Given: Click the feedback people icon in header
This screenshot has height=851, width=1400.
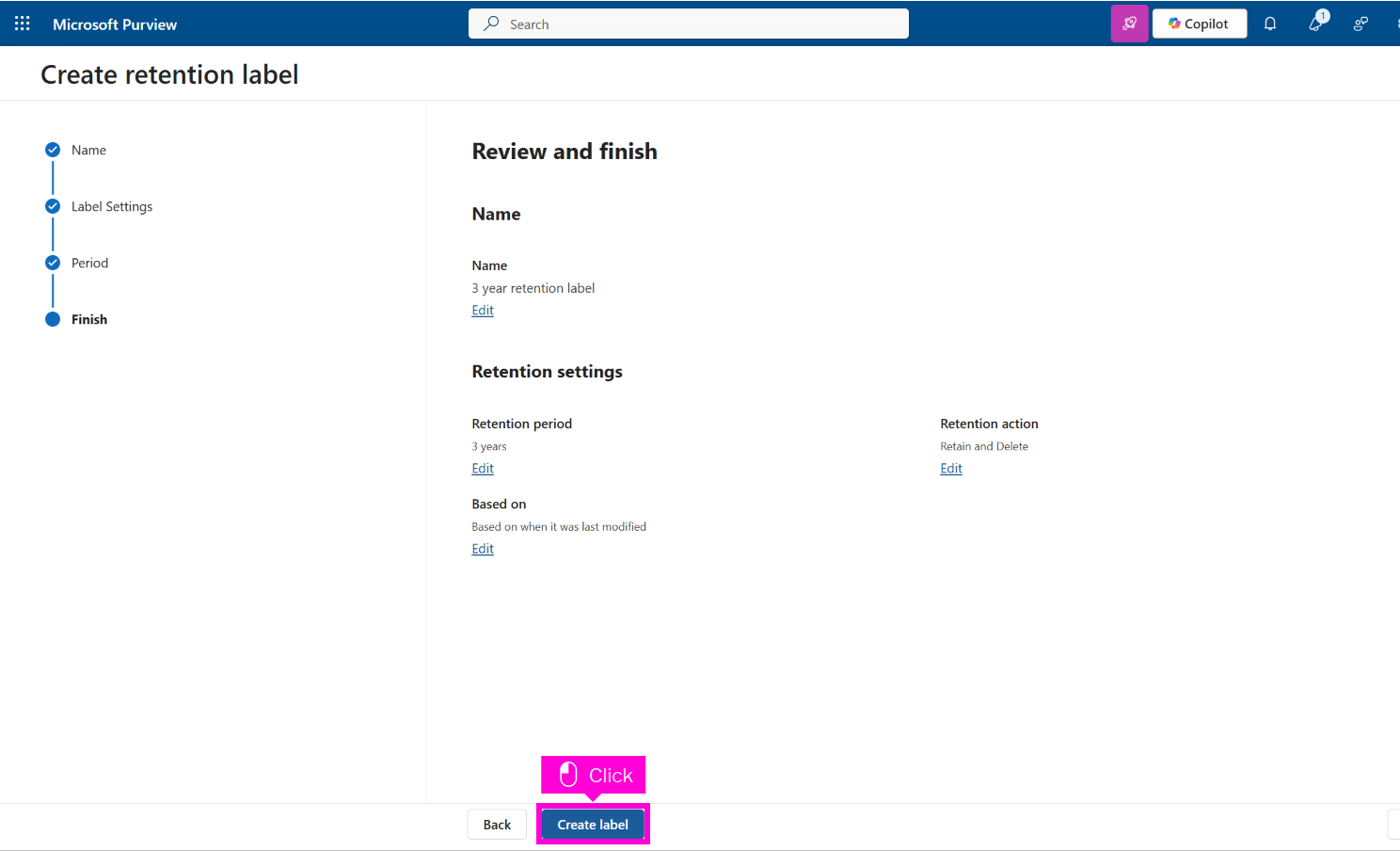Looking at the screenshot, I should [1360, 24].
